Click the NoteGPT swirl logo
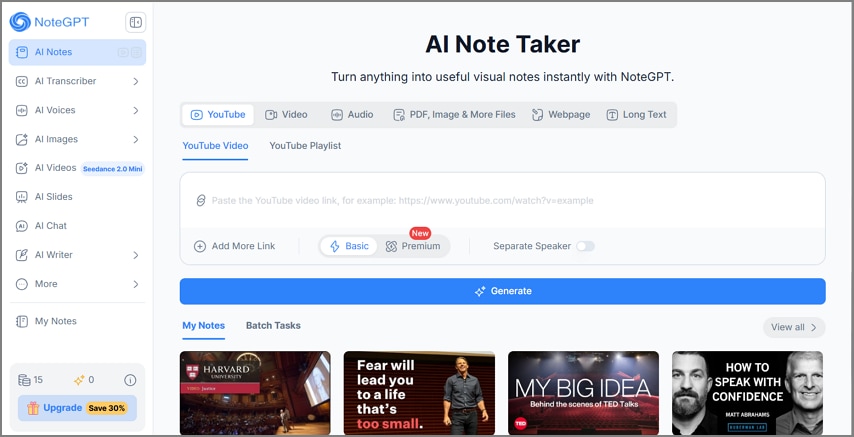854x437 pixels. [20, 22]
